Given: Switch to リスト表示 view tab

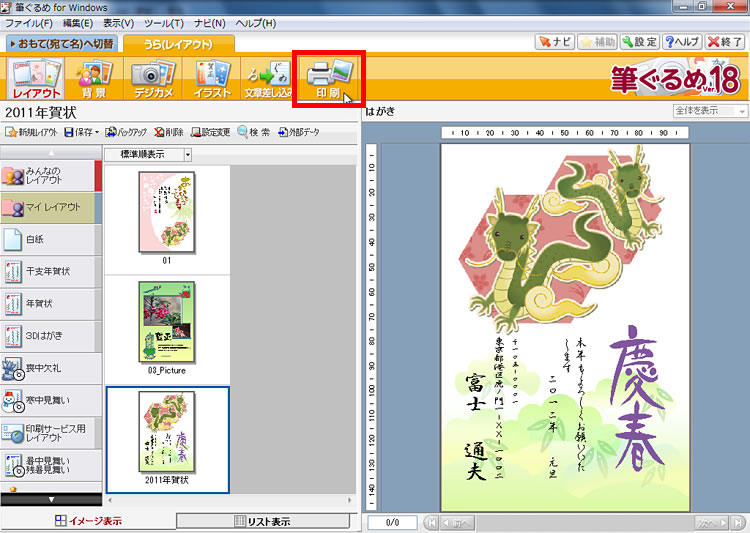Looking at the screenshot, I should pos(263,521).
